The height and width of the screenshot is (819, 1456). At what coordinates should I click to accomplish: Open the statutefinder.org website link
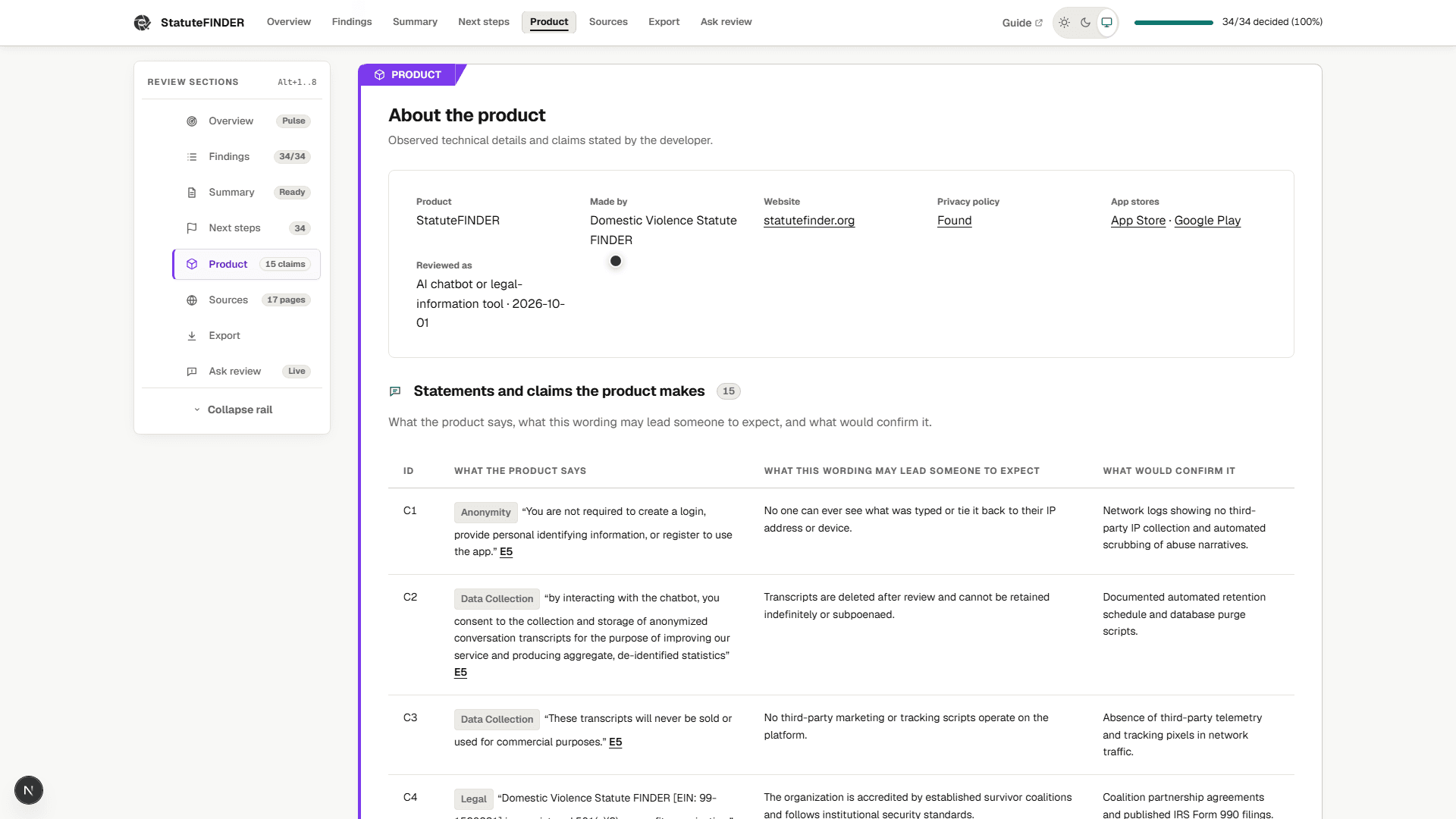click(809, 221)
